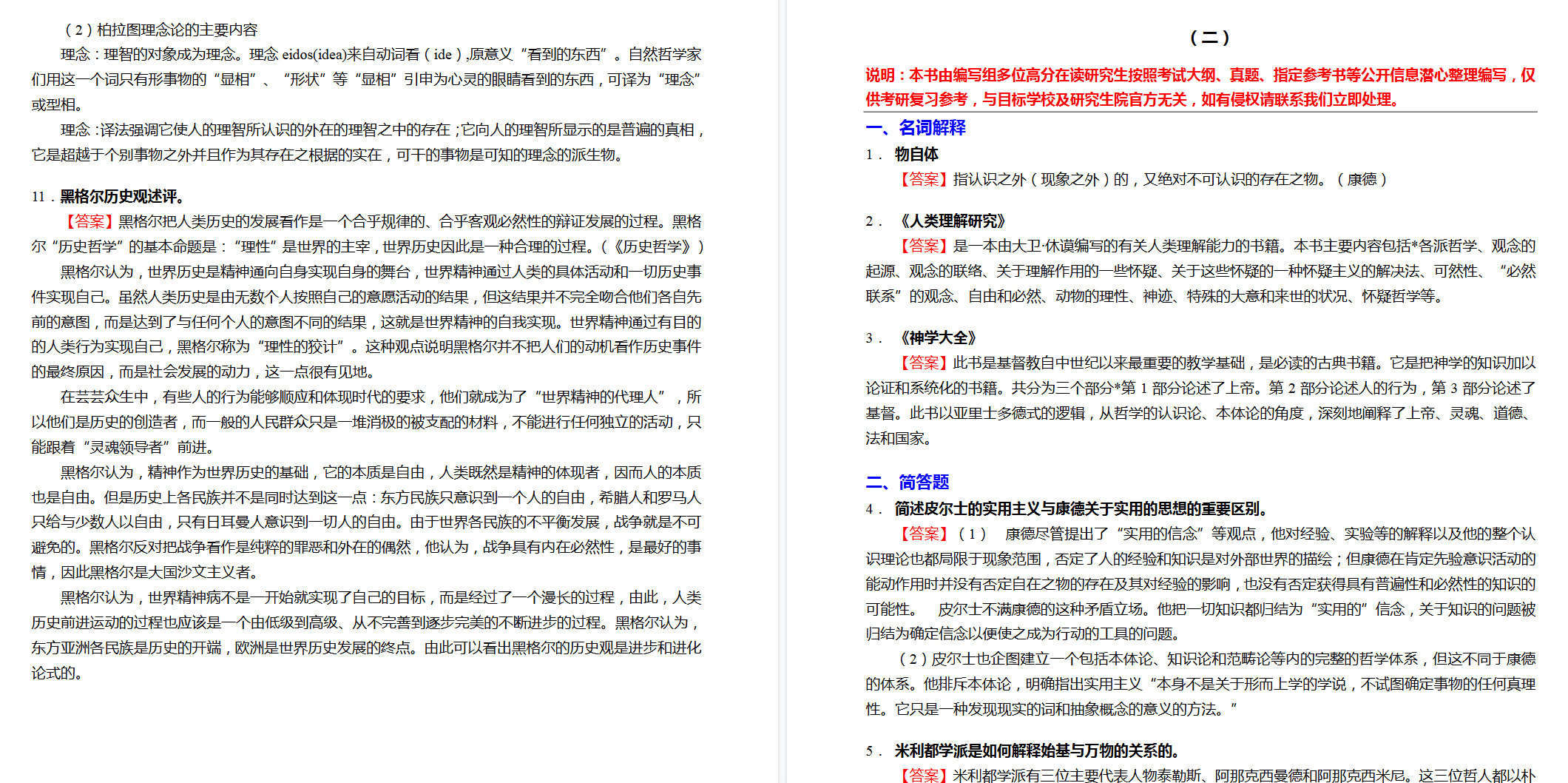Click the blue heading 二、简答题
1568x783 pixels.
coord(908,483)
